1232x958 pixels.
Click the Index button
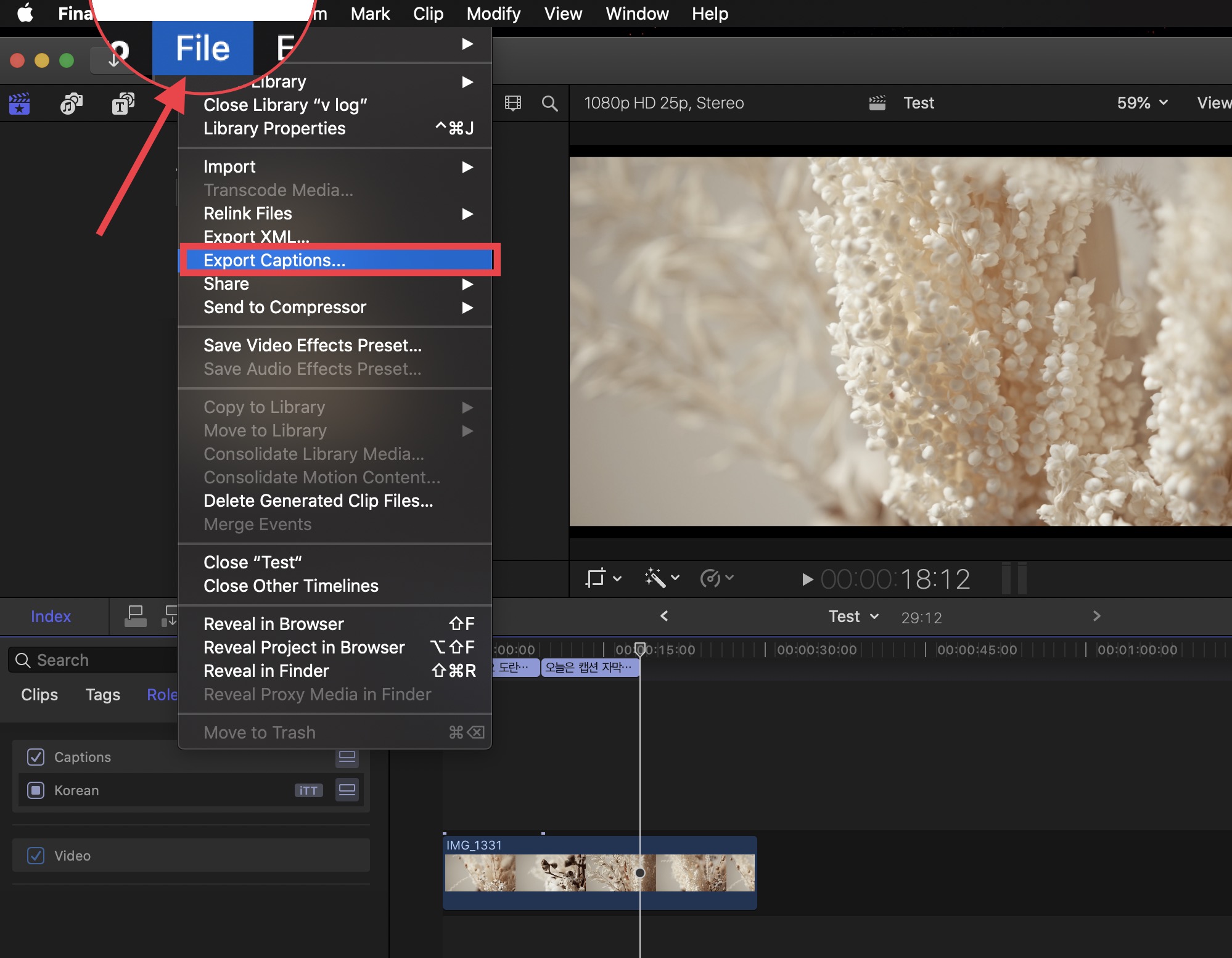[51, 616]
